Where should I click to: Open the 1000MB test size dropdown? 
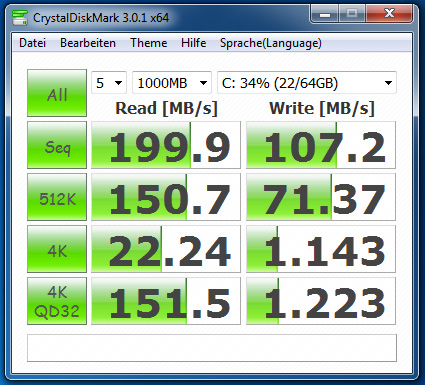(x=172, y=83)
